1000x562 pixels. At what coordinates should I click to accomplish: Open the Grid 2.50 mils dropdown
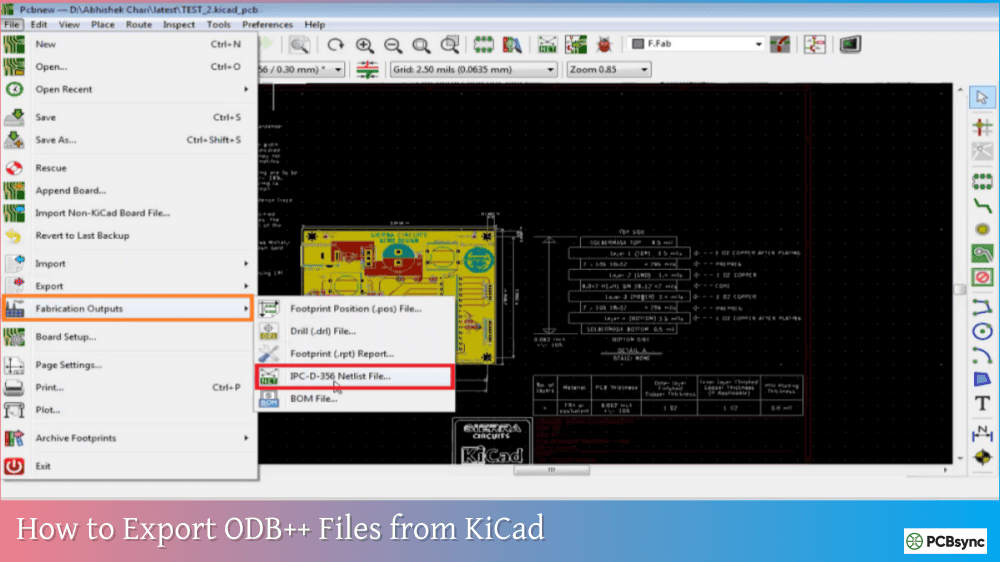(x=473, y=70)
